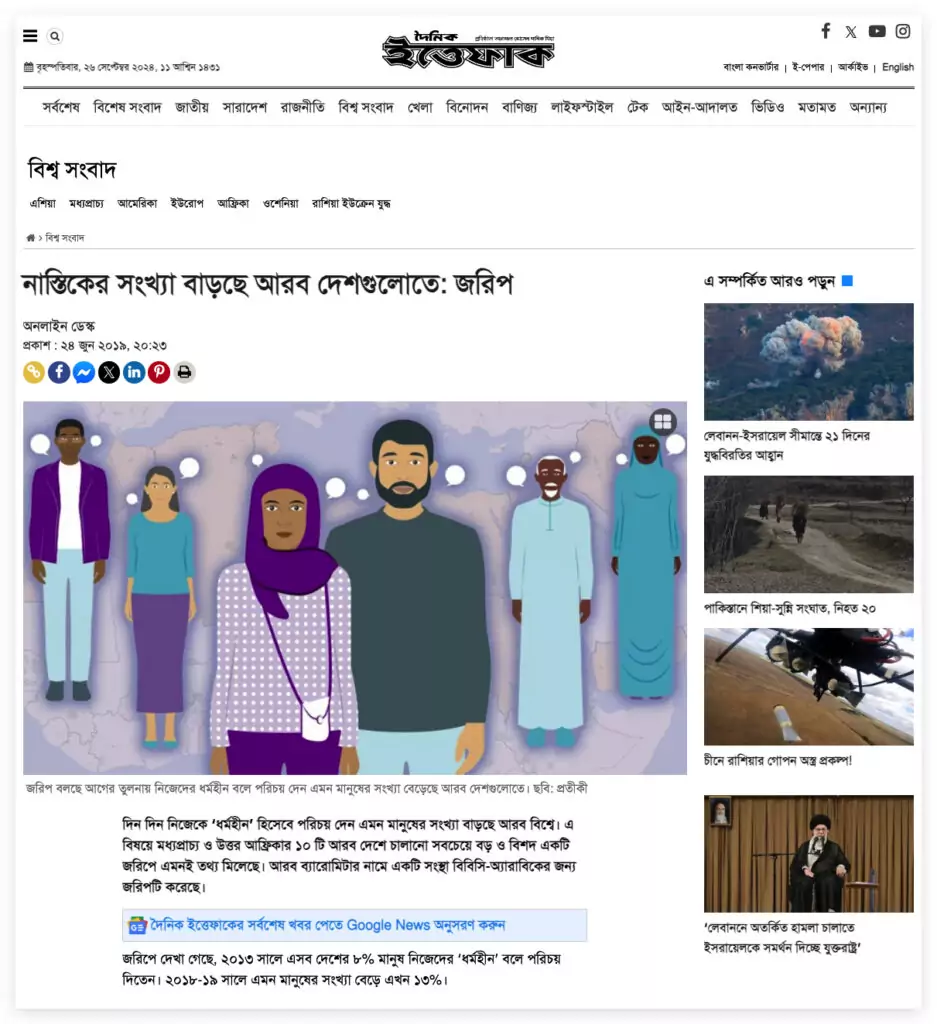937x1024 pixels.
Task: Open the Facebook page icon in header
Action: [826, 31]
